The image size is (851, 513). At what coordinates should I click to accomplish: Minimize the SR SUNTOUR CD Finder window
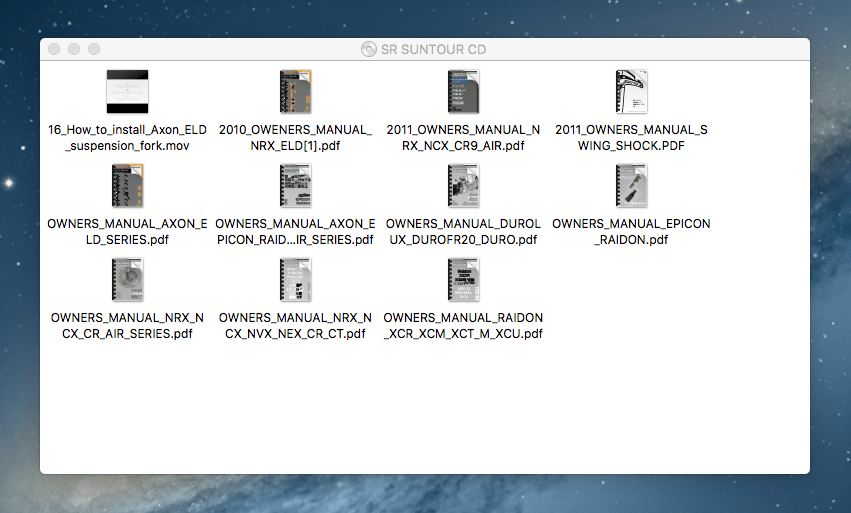(74, 49)
